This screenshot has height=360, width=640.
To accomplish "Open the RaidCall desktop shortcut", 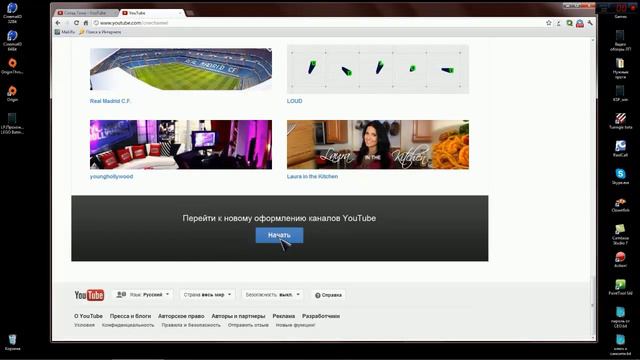I will [x=620, y=149].
